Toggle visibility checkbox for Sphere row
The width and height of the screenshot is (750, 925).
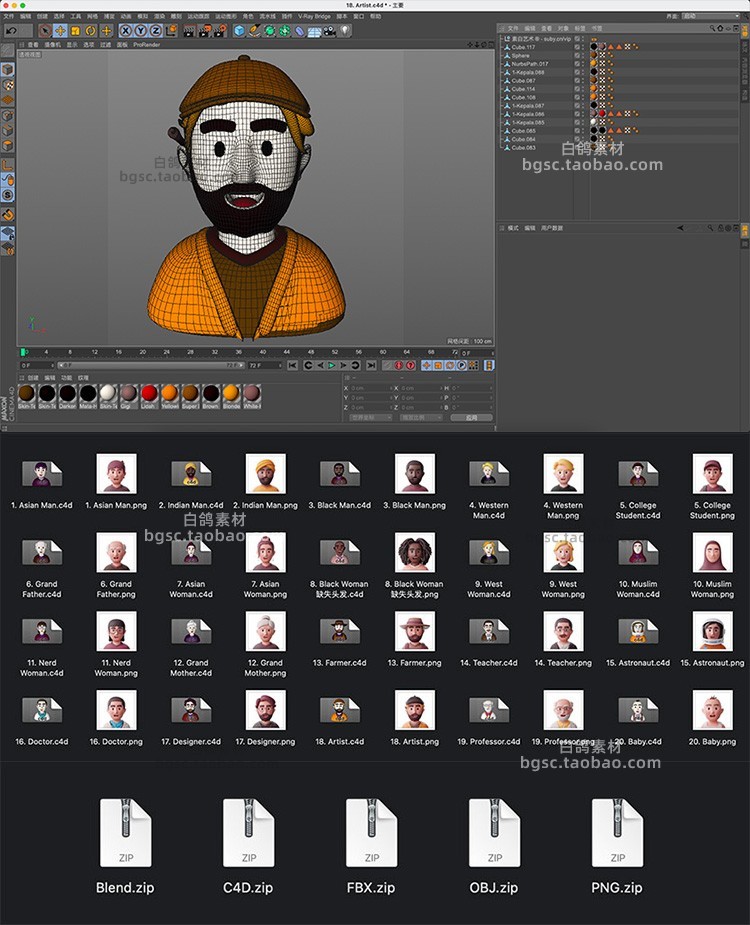coord(577,55)
